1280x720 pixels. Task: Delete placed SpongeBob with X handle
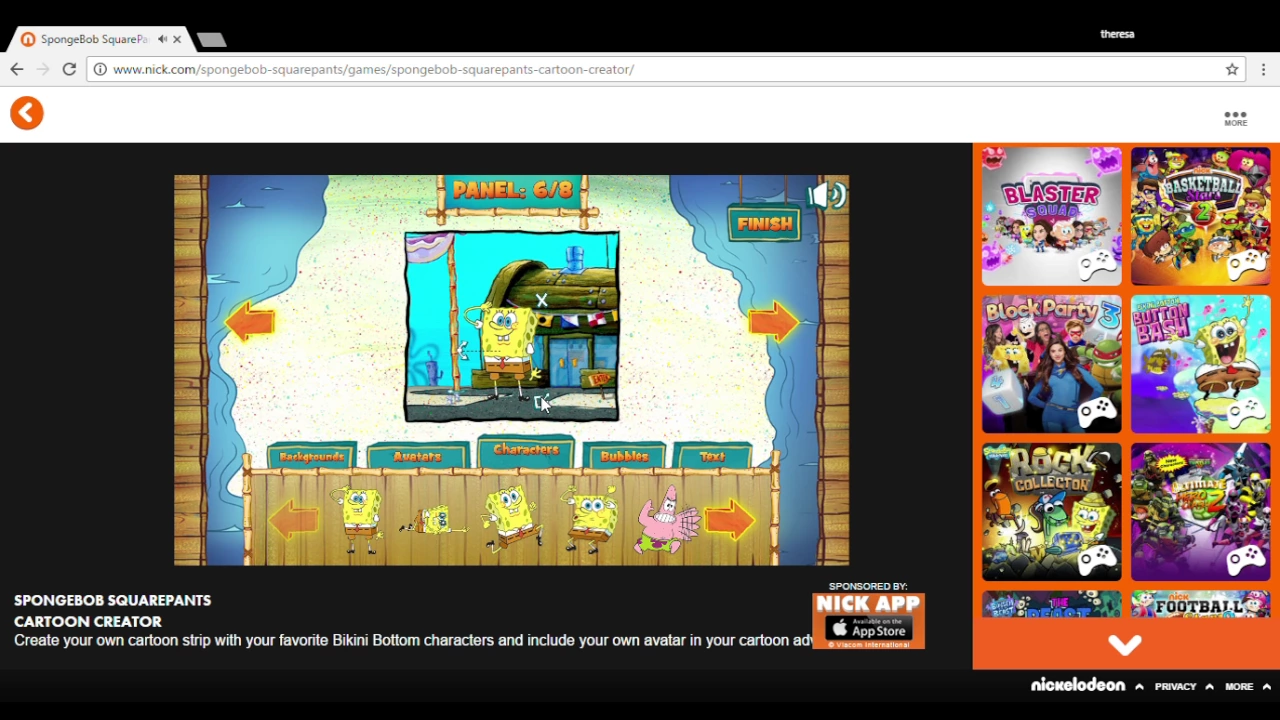click(541, 300)
